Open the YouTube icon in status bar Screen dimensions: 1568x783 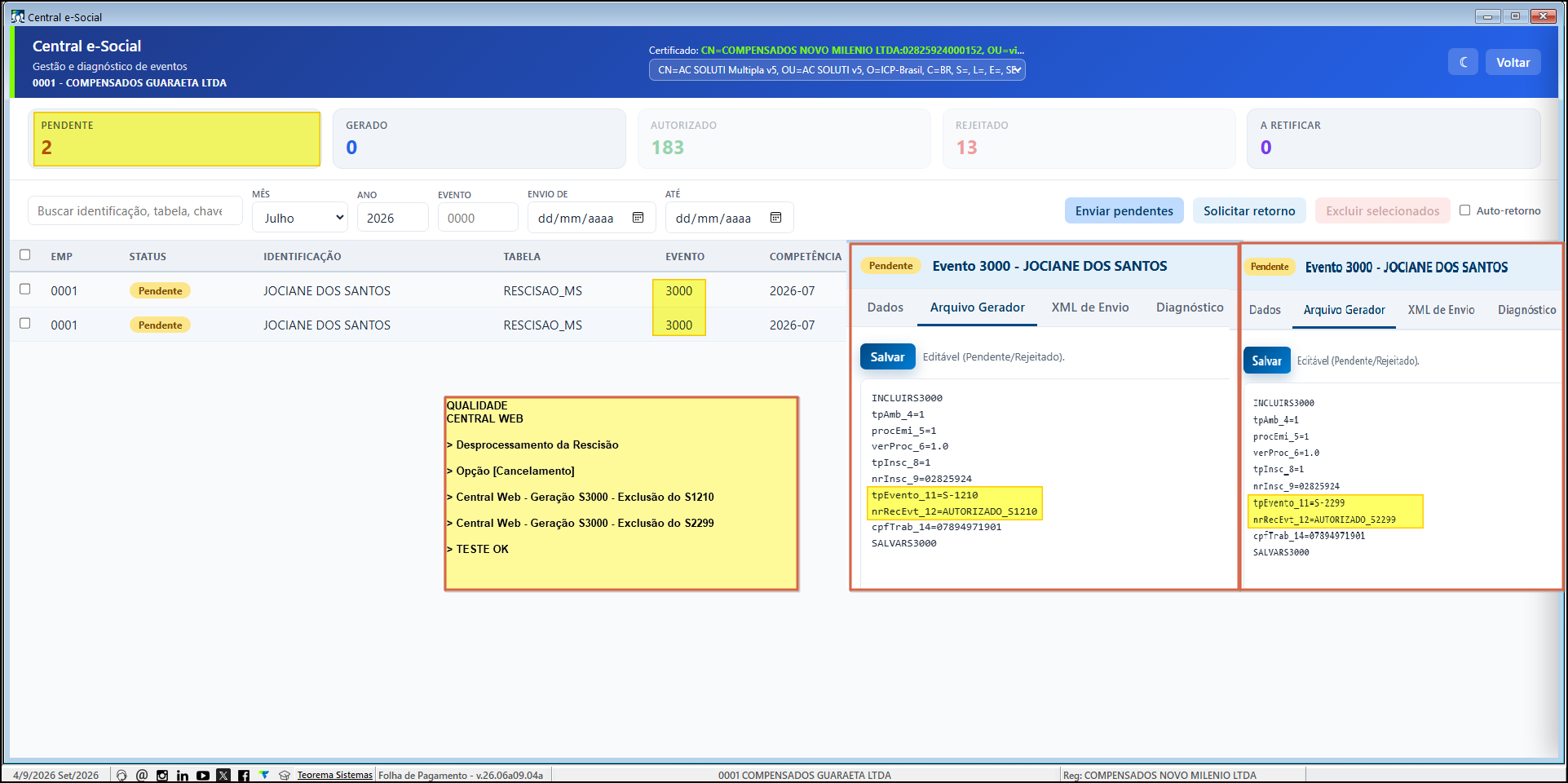click(x=203, y=775)
